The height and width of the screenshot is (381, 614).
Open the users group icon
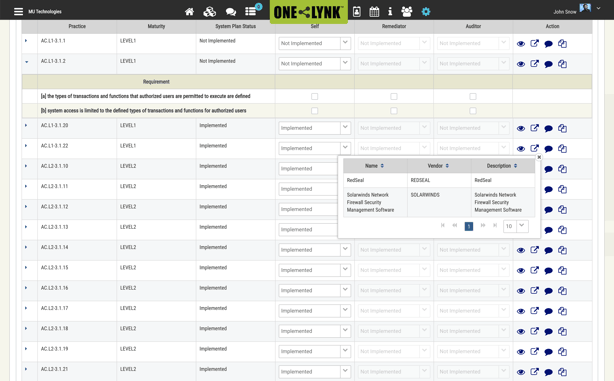click(407, 12)
